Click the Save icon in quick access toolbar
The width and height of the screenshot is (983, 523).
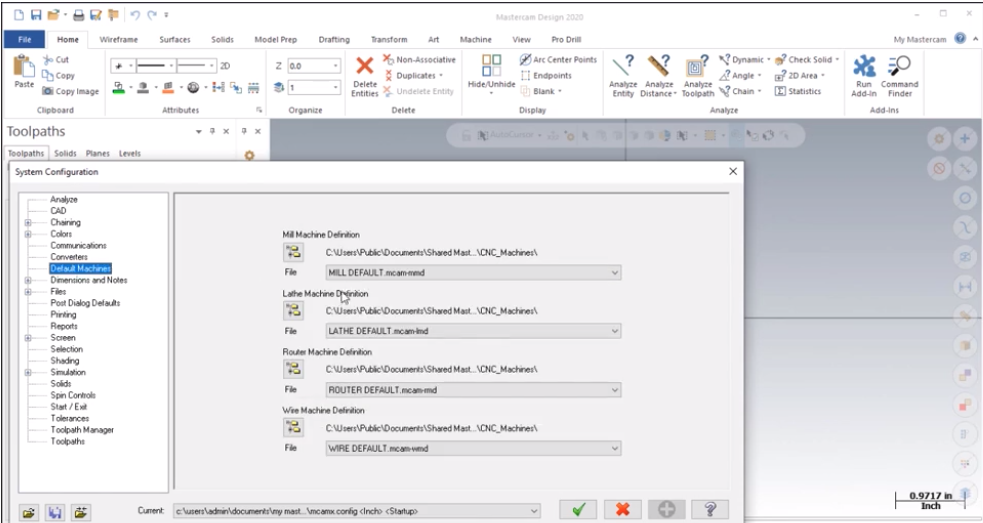click(36, 14)
